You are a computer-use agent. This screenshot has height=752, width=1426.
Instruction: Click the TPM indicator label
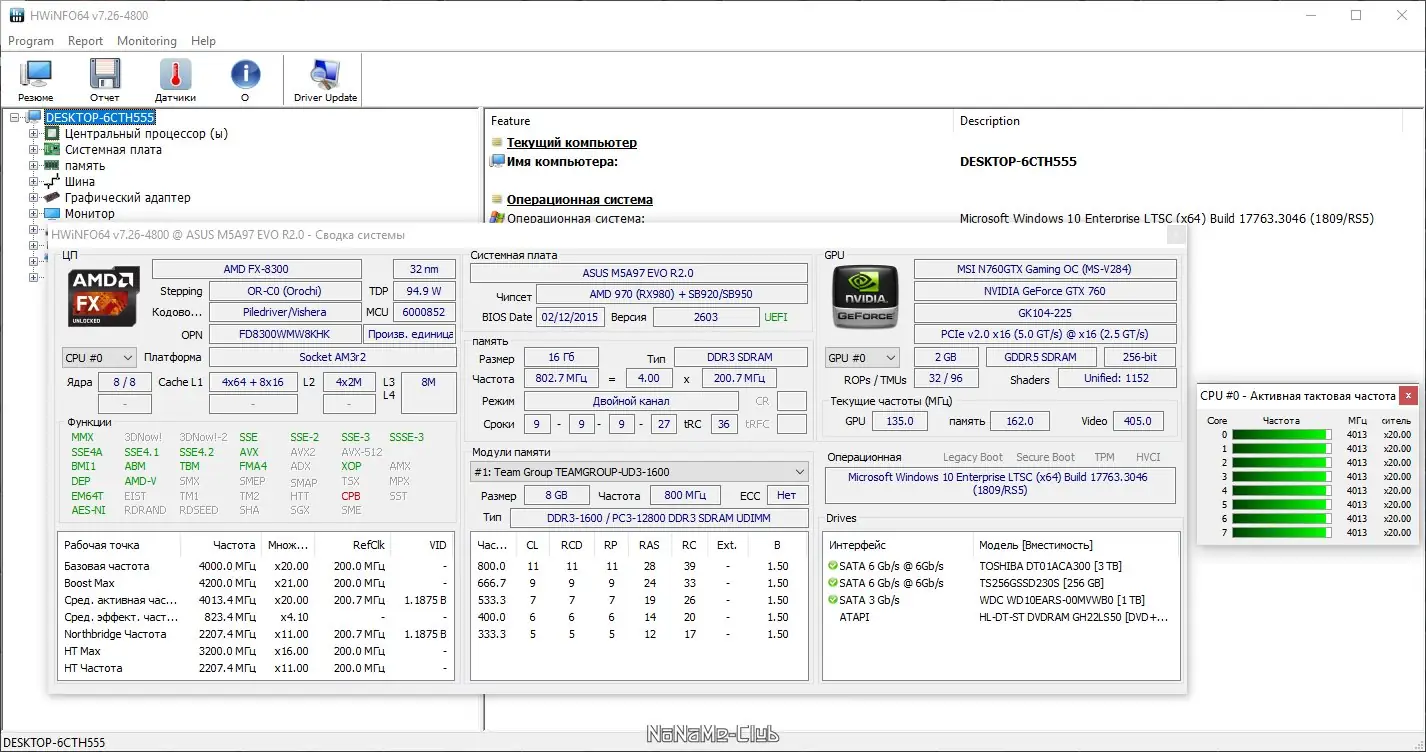[1104, 457]
